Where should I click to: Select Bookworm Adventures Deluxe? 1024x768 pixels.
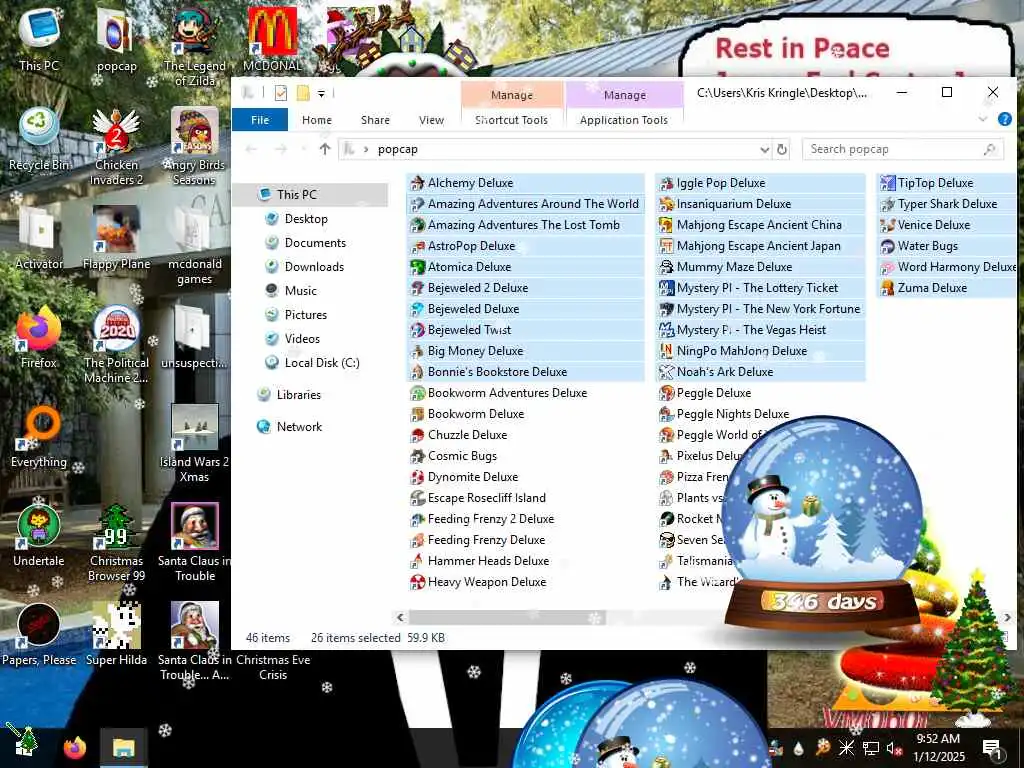pos(498,392)
